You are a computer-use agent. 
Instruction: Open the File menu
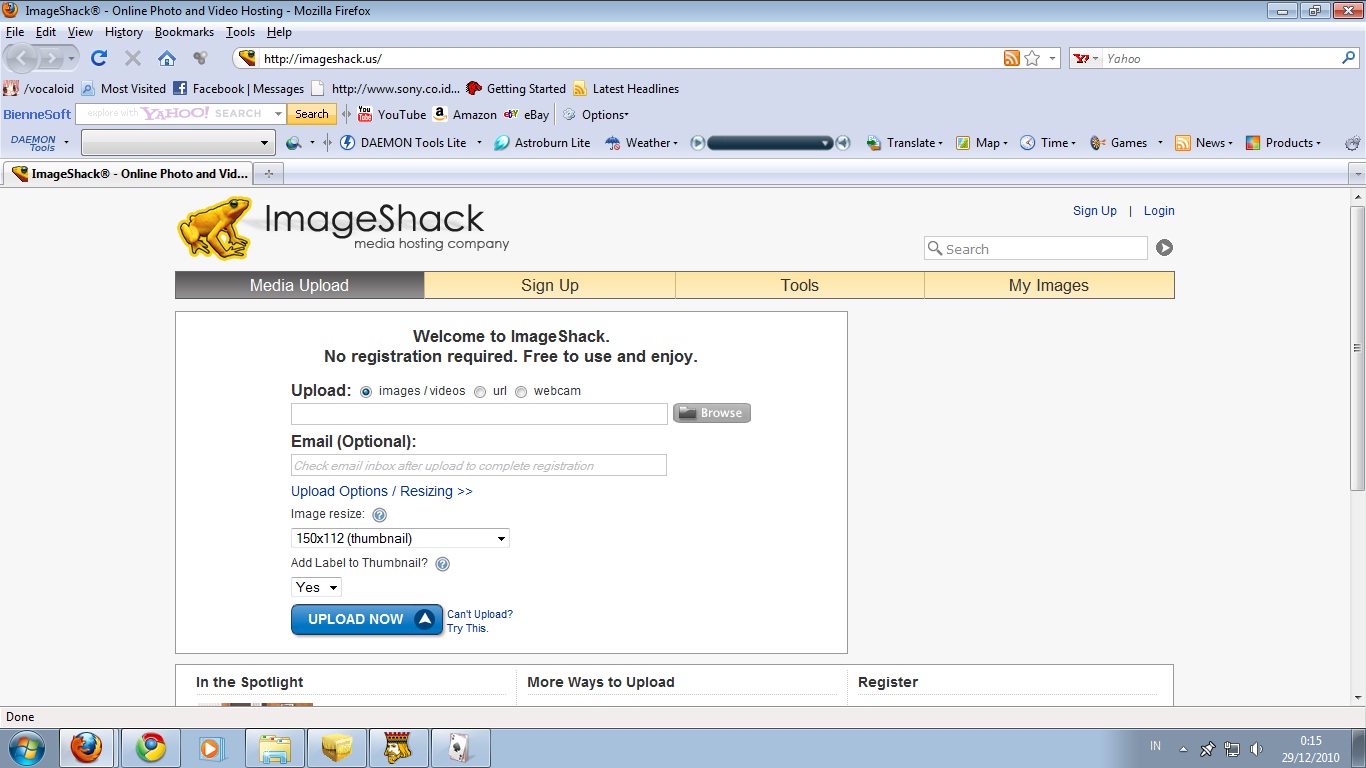(x=14, y=32)
